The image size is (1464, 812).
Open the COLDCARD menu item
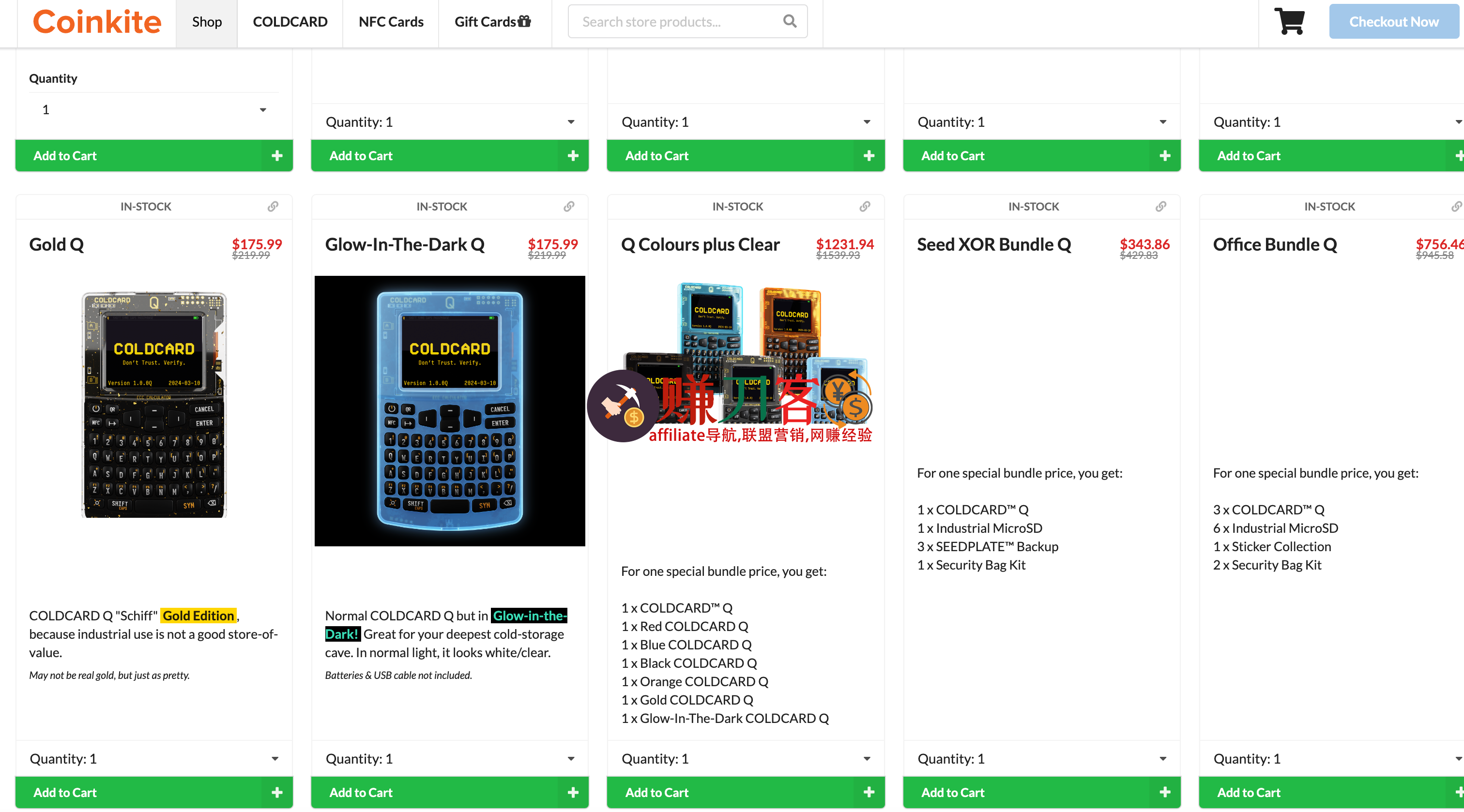[290, 22]
